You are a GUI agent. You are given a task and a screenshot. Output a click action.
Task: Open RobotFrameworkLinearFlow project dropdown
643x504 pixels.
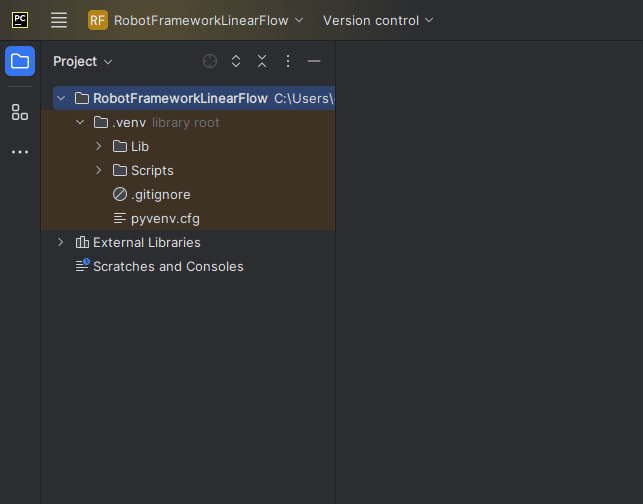(209, 20)
